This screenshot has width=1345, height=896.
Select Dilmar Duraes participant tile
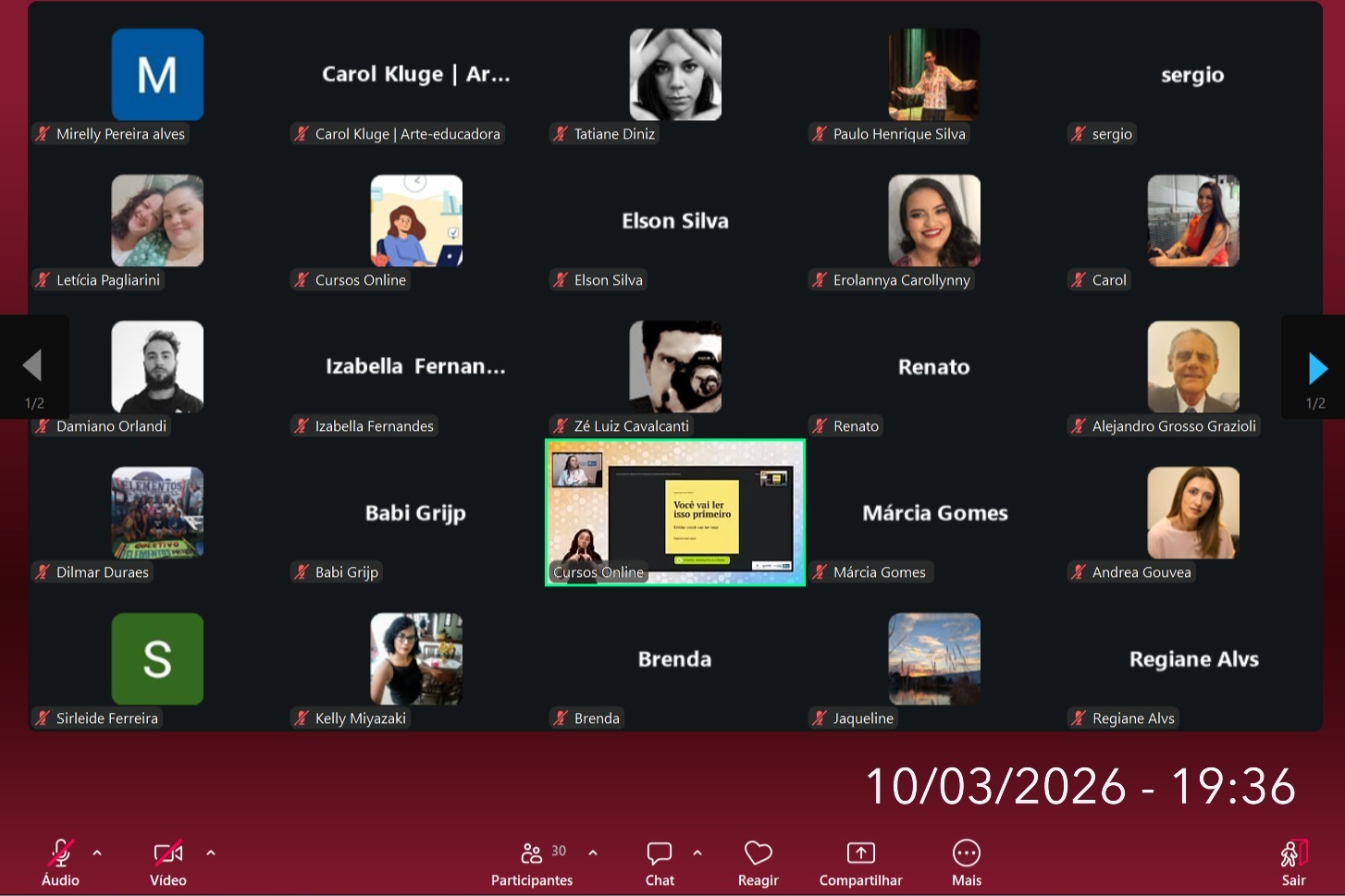(x=157, y=512)
